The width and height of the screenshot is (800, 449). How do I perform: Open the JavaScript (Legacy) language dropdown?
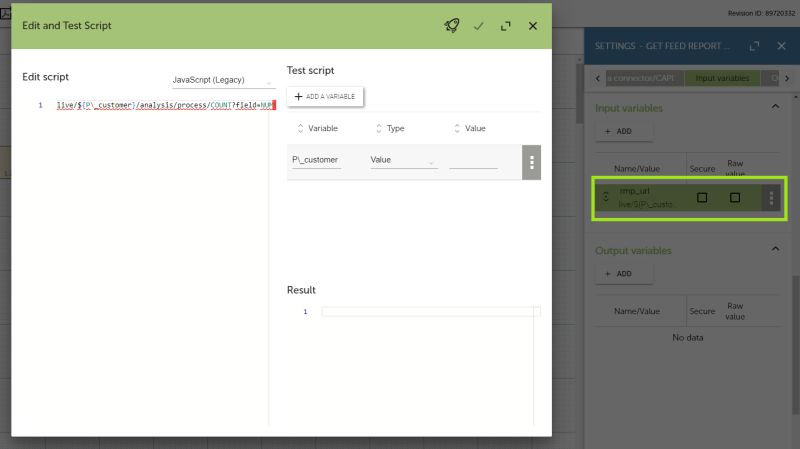pos(223,80)
